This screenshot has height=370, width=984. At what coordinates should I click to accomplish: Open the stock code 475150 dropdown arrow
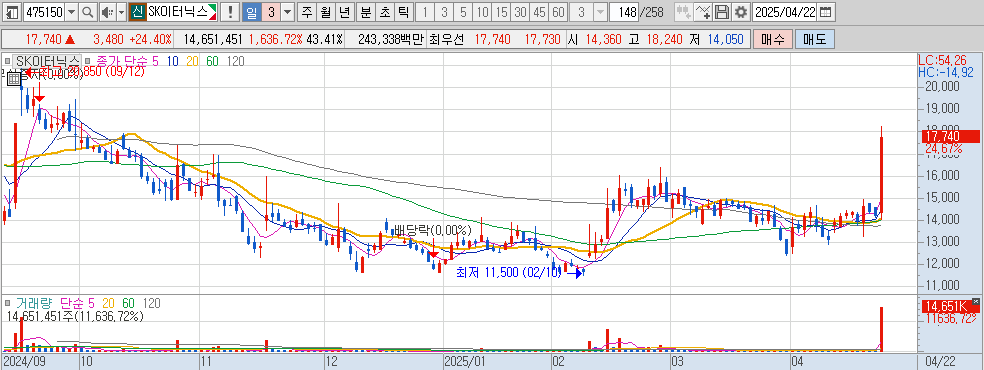(72, 11)
